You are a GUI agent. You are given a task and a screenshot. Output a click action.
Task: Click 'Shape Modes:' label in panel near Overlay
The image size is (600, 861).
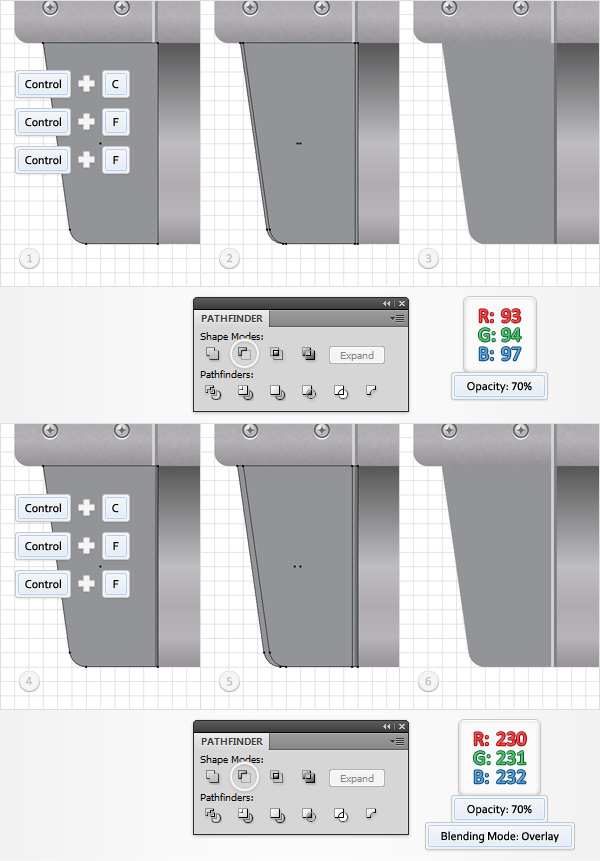pyautogui.click(x=232, y=759)
